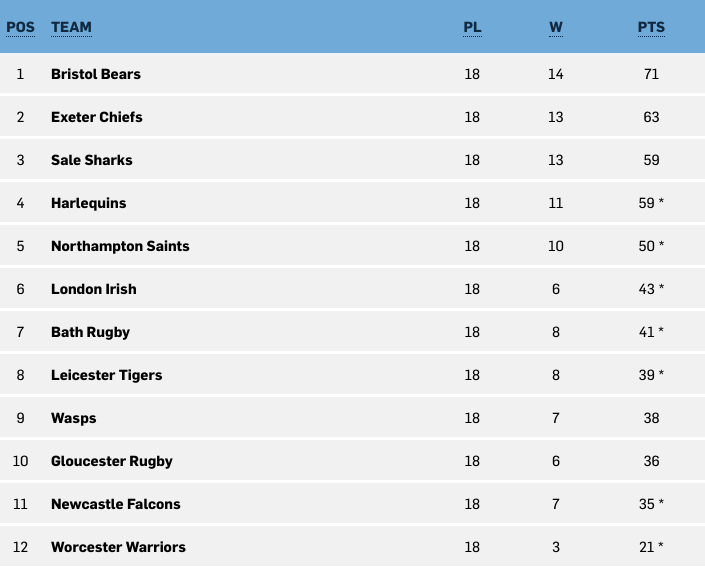Select Harlequins in the table
Viewport: 705px width, 567px height.
click(89, 203)
